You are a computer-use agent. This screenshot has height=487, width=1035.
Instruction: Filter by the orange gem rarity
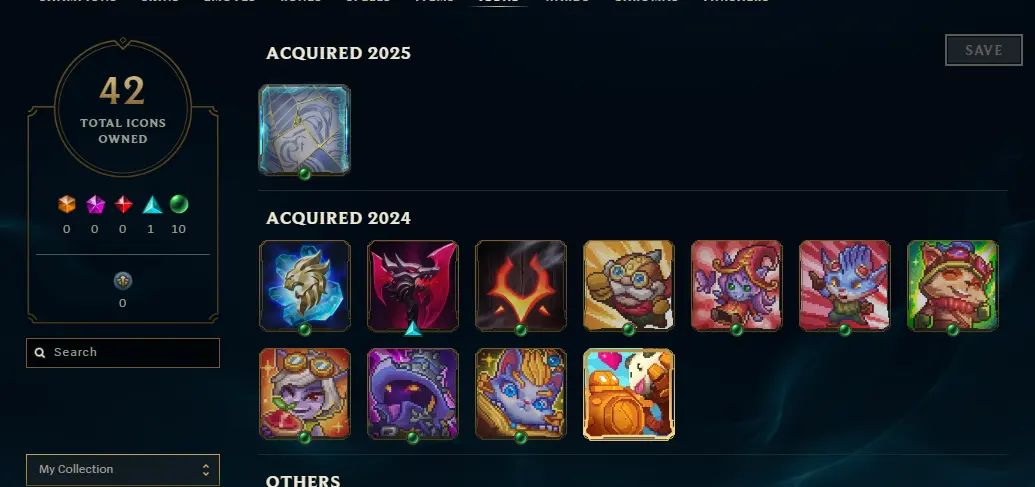pos(67,205)
